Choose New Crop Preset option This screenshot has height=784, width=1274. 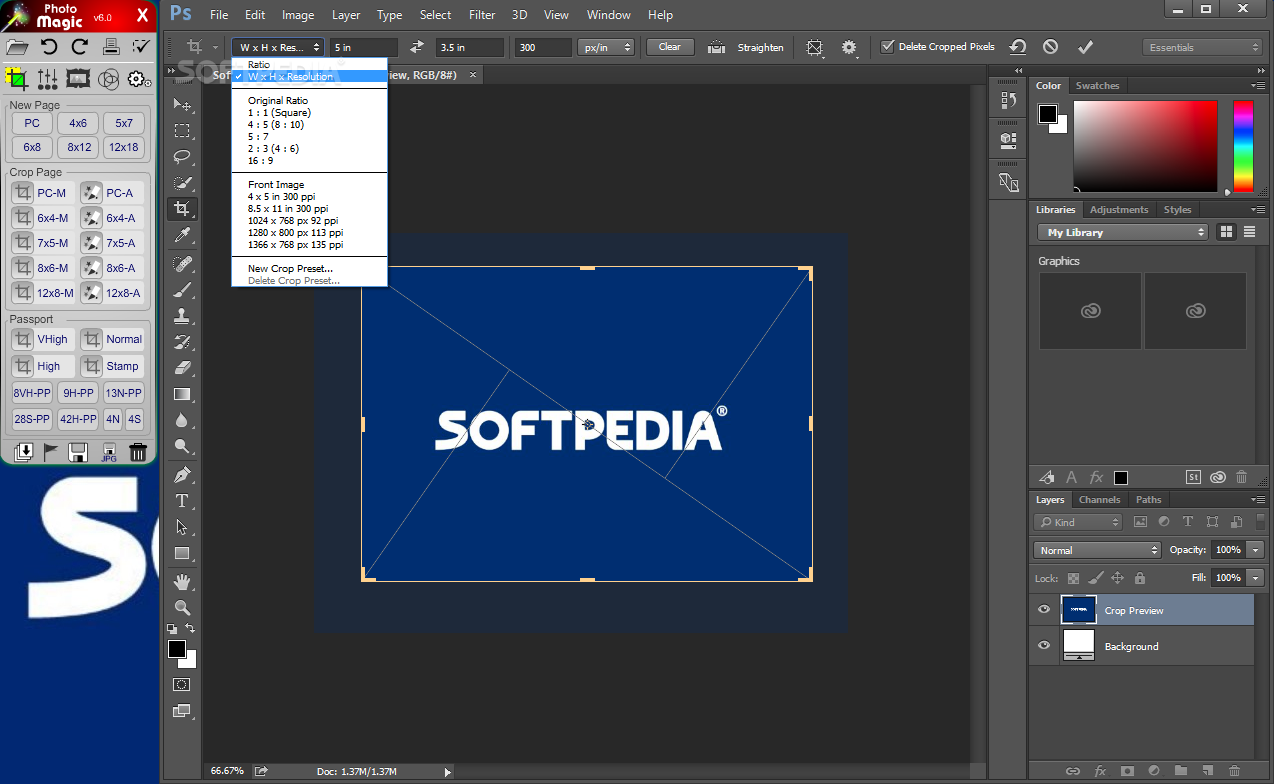click(x=290, y=268)
